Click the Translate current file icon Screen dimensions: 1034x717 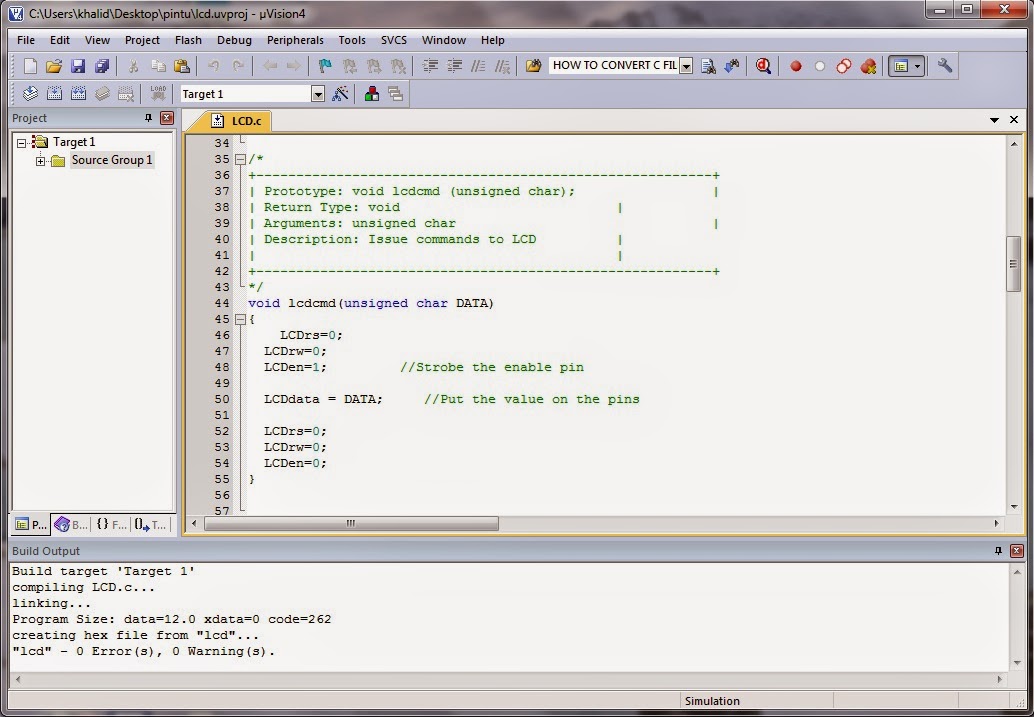coord(30,94)
